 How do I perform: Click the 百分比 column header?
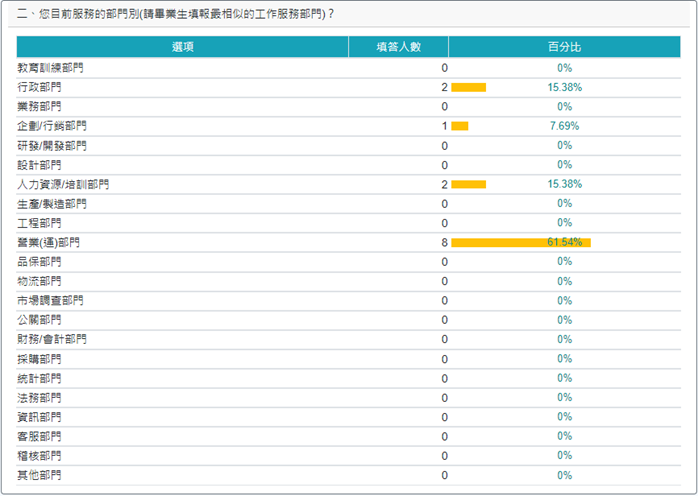point(564,47)
